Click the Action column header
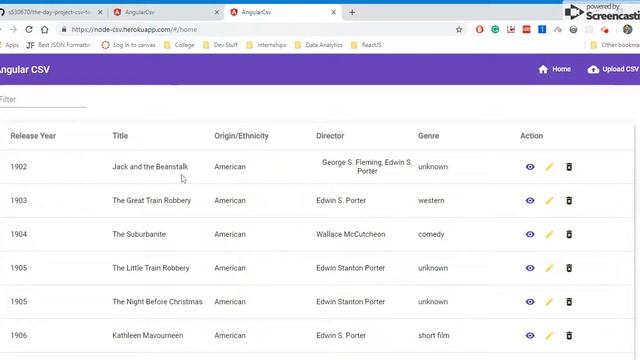 (x=531, y=136)
